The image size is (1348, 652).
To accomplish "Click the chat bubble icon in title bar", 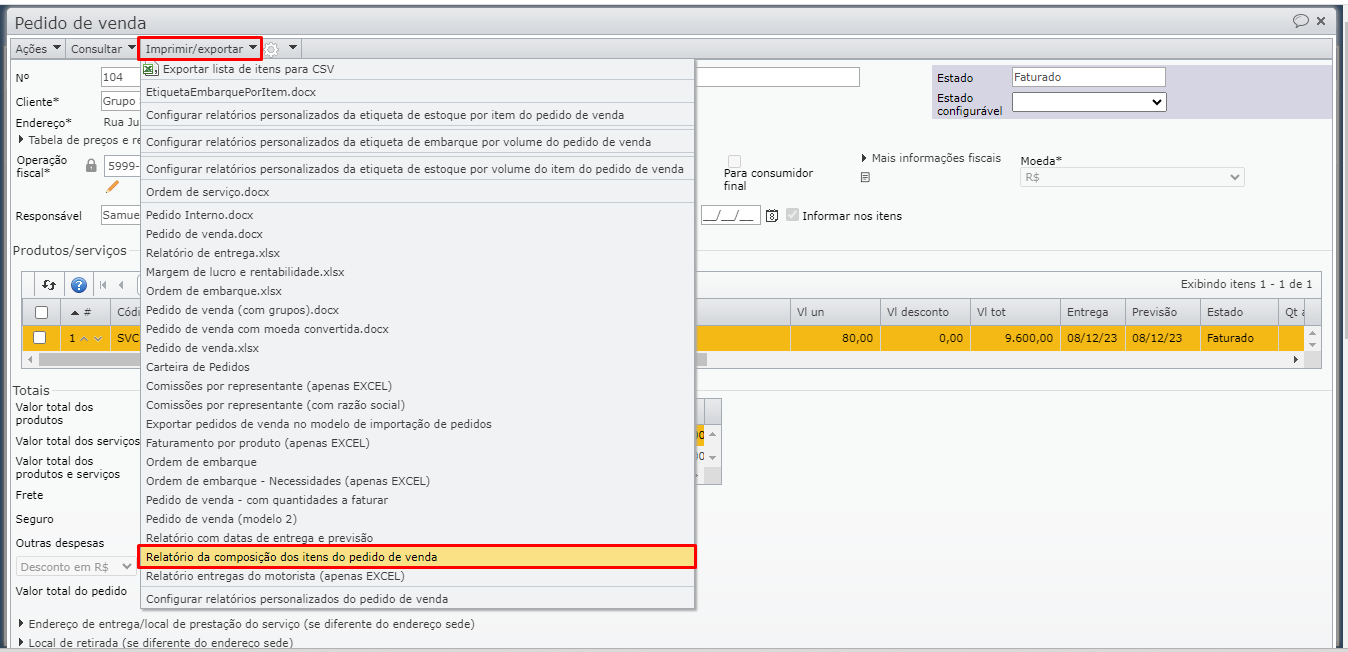I will tap(1300, 20).
